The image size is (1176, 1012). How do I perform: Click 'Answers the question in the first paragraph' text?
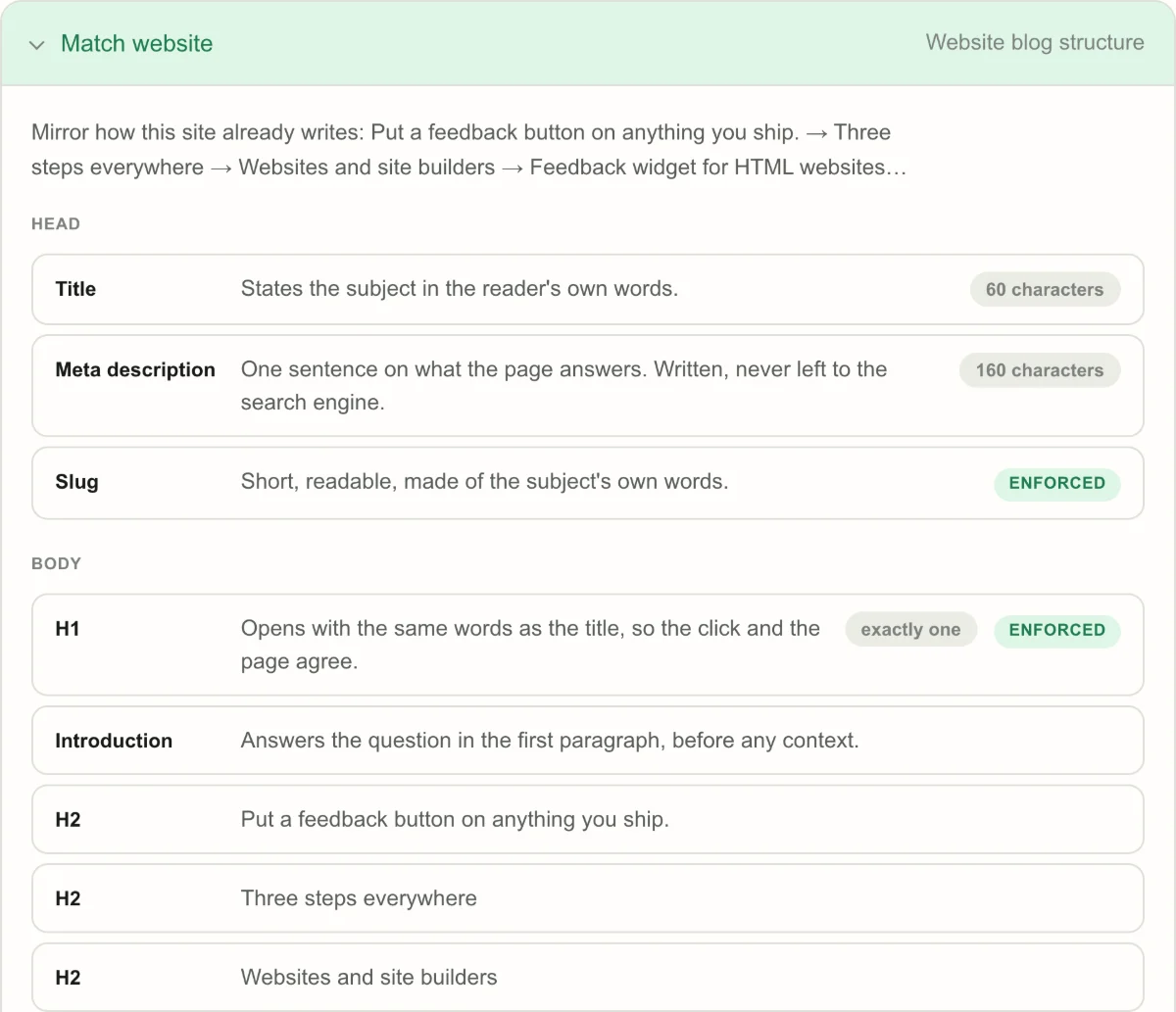[x=550, y=741]
